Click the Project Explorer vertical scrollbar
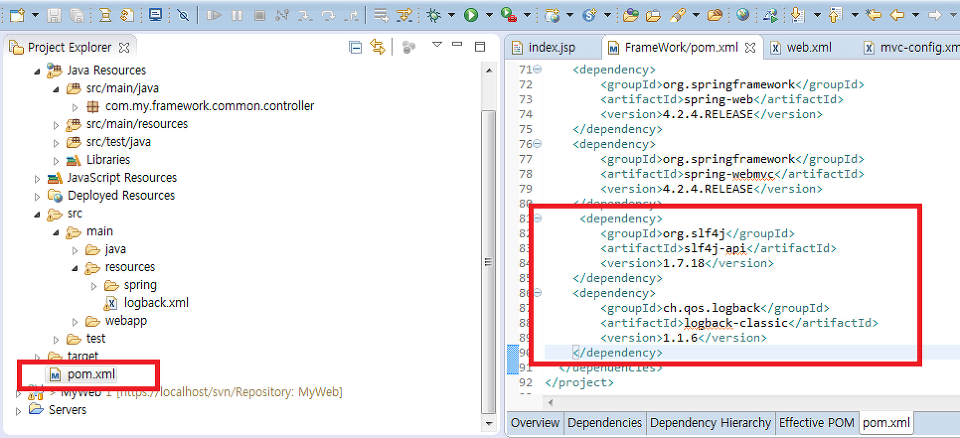The width and height of the screenshot is (960, 438). pyautogui.click(x=488, y=263)
